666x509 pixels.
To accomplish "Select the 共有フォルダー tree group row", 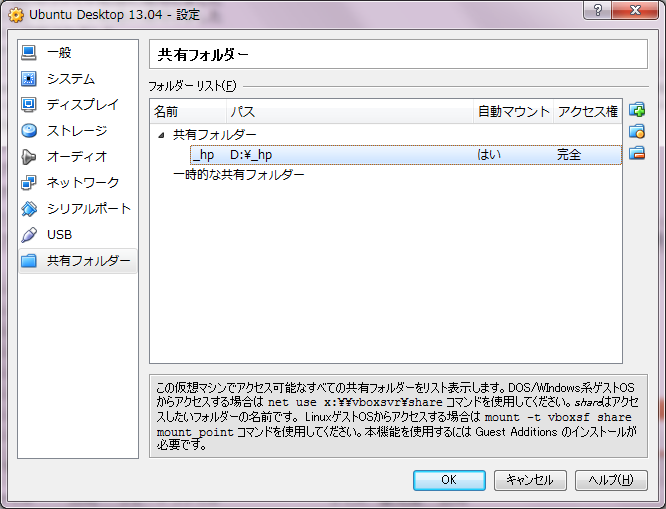I will (214, 135).
